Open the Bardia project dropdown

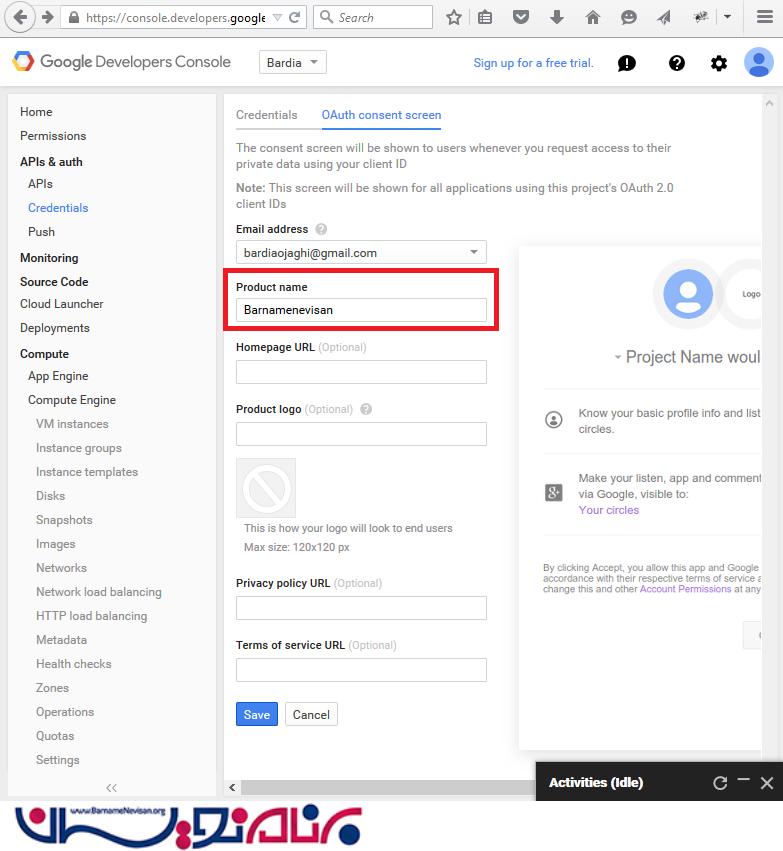coord(293,62)
